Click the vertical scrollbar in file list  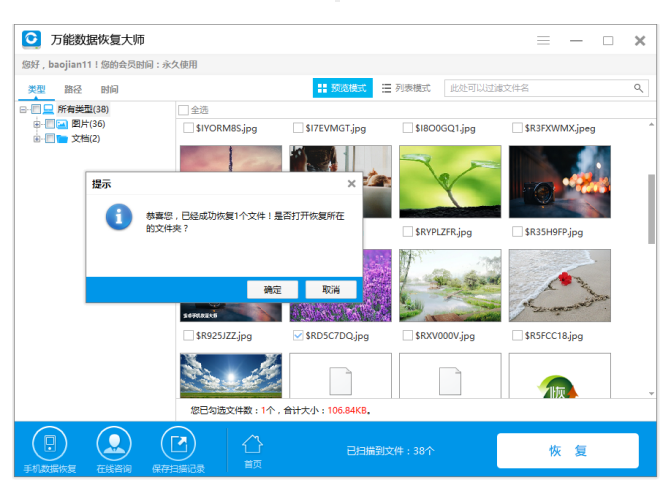(651, 210)
